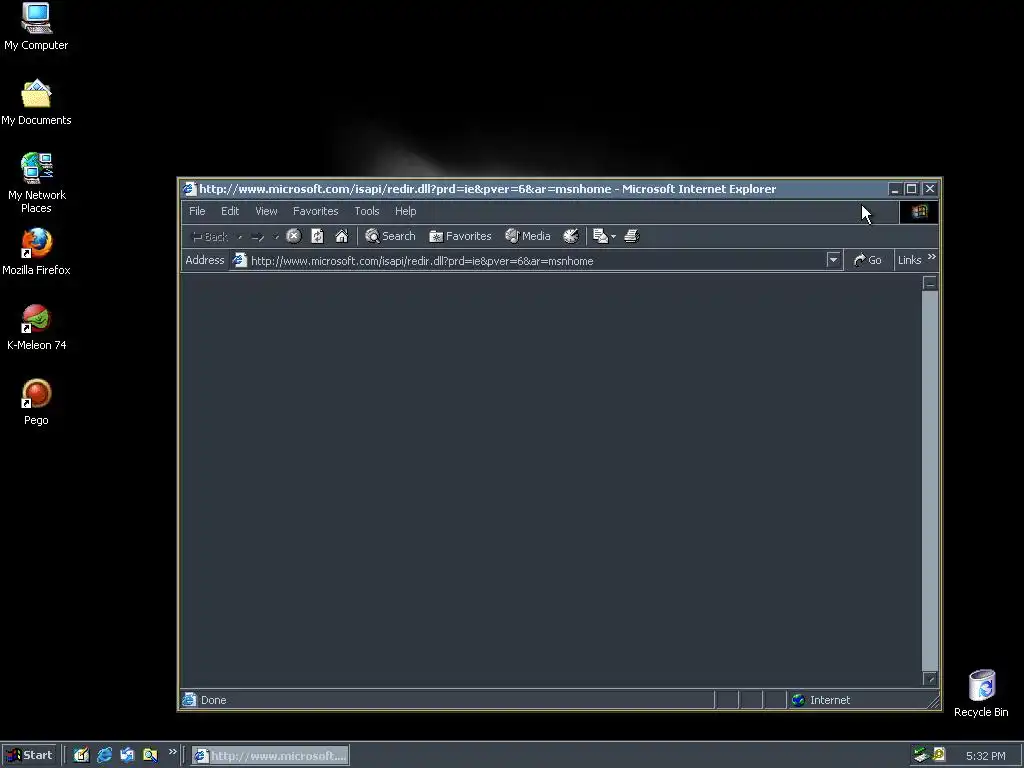Click the Go button

868,260
